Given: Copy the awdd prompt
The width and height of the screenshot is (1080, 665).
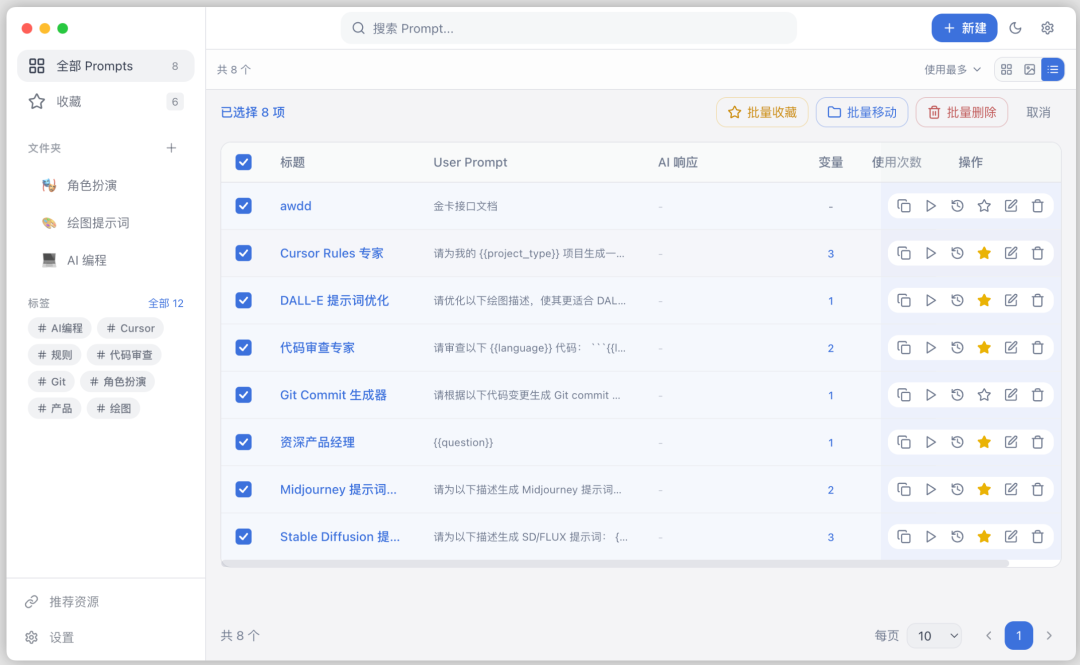Looking at the screenshot, I should click(904, 206).
